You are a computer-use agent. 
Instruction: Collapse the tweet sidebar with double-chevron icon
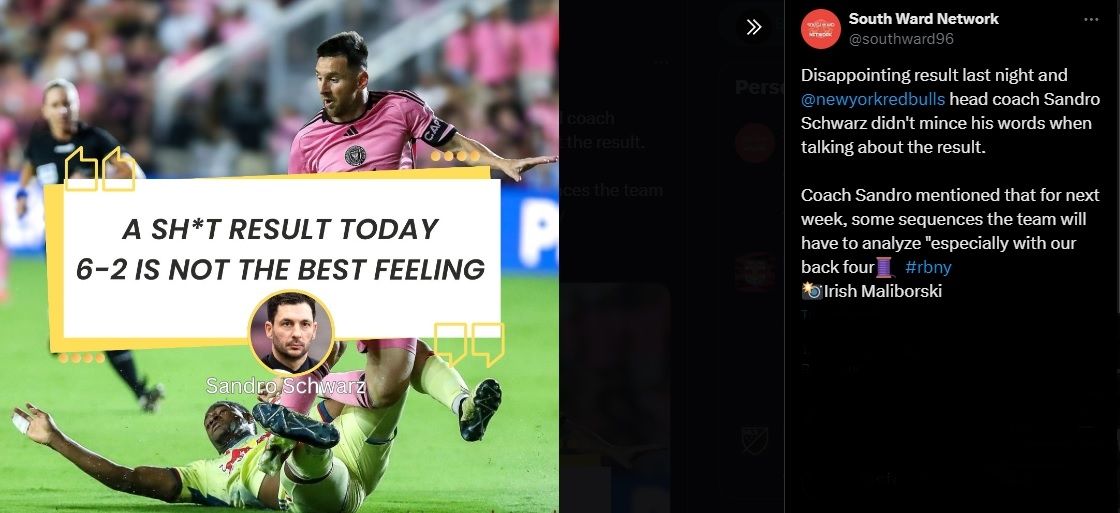753,28
